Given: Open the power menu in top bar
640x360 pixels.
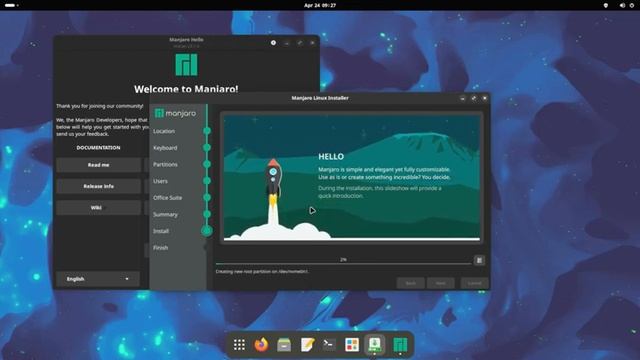Looking at the screenshot, I should coord(632,5).
